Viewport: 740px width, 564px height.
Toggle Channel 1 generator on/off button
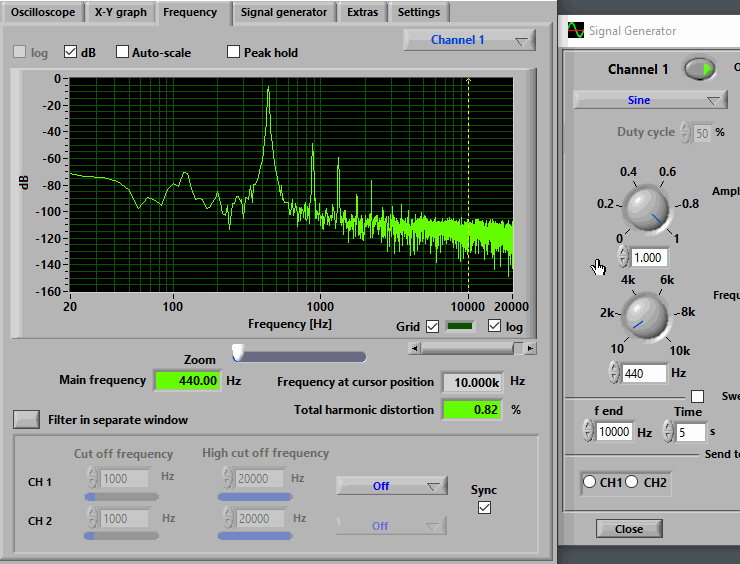(700, 69)
